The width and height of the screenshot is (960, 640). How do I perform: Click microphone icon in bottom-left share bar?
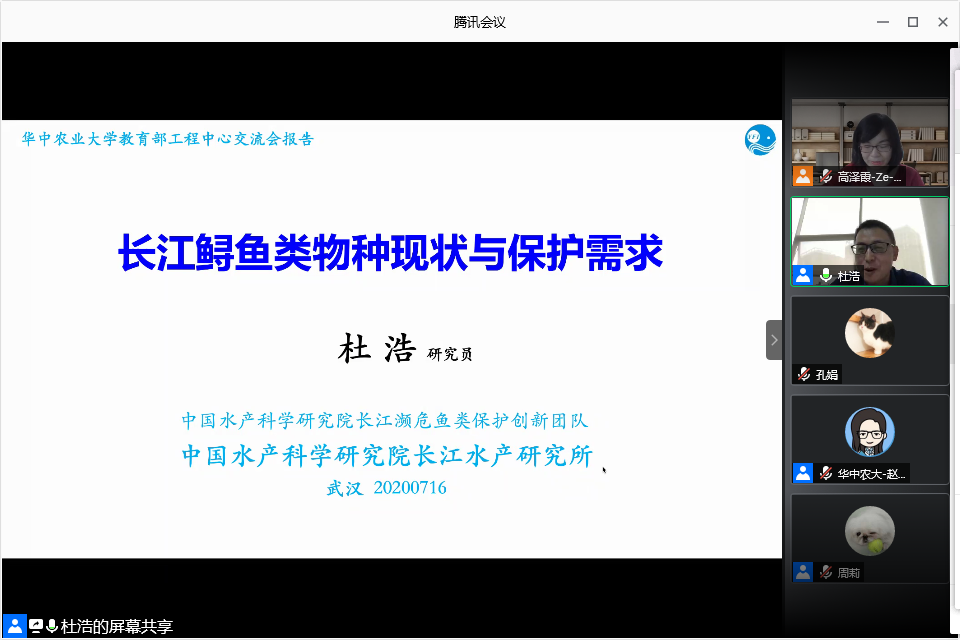coord(52,626)
